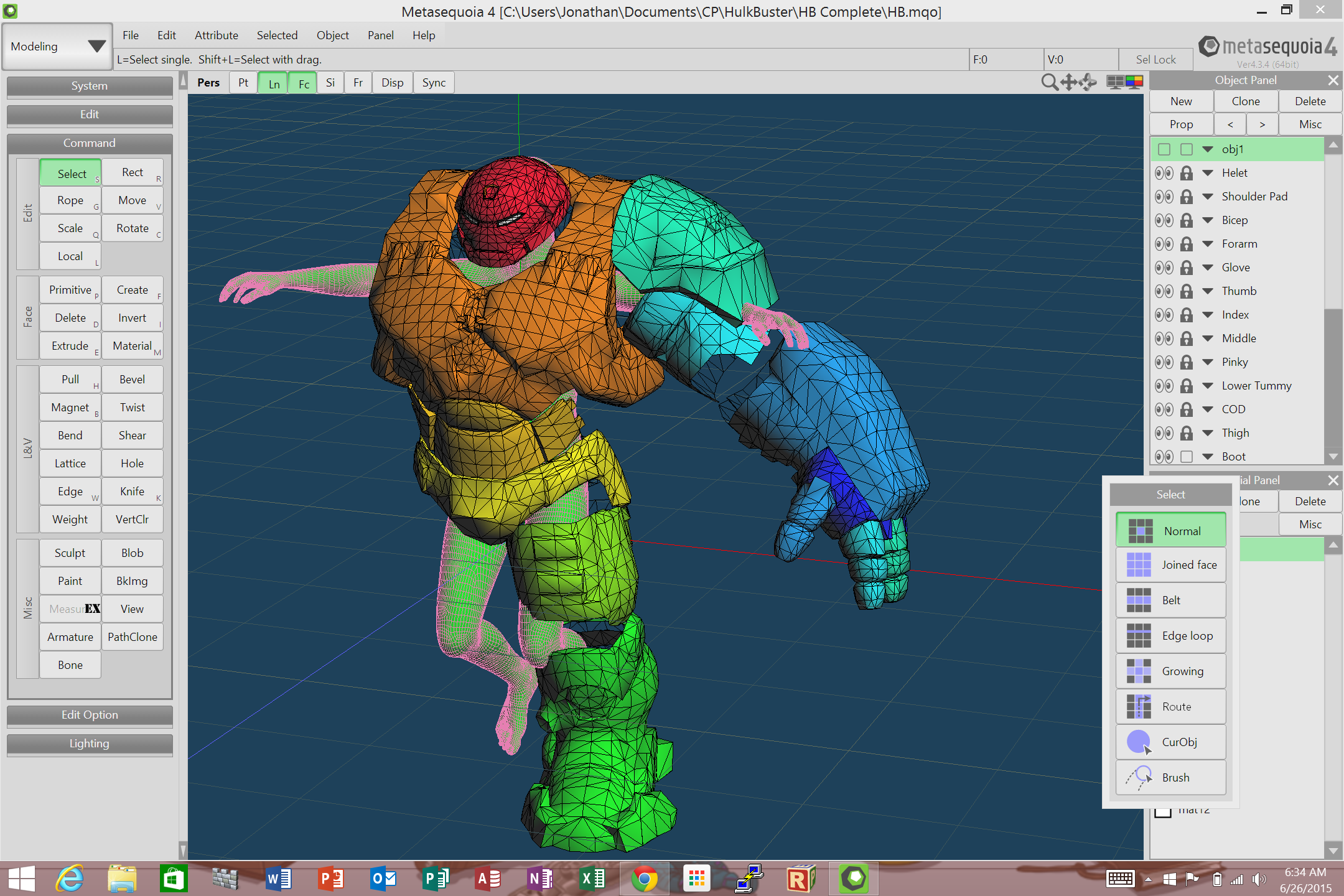
Task: Choose Belt selection mode
Action: pyautogui.click(x=1170, y=600)
